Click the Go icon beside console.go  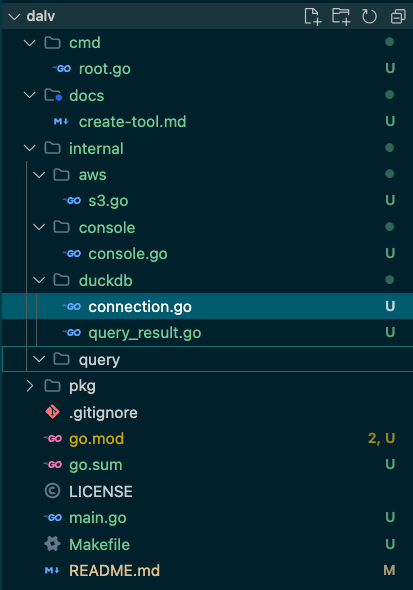71,254
